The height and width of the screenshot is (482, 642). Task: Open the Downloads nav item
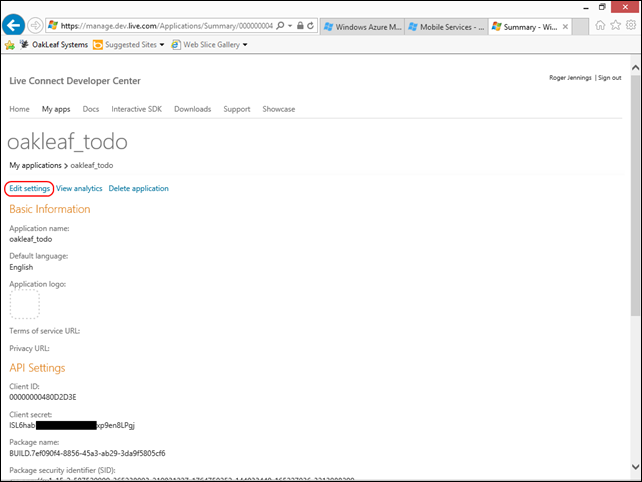[192, 109]
